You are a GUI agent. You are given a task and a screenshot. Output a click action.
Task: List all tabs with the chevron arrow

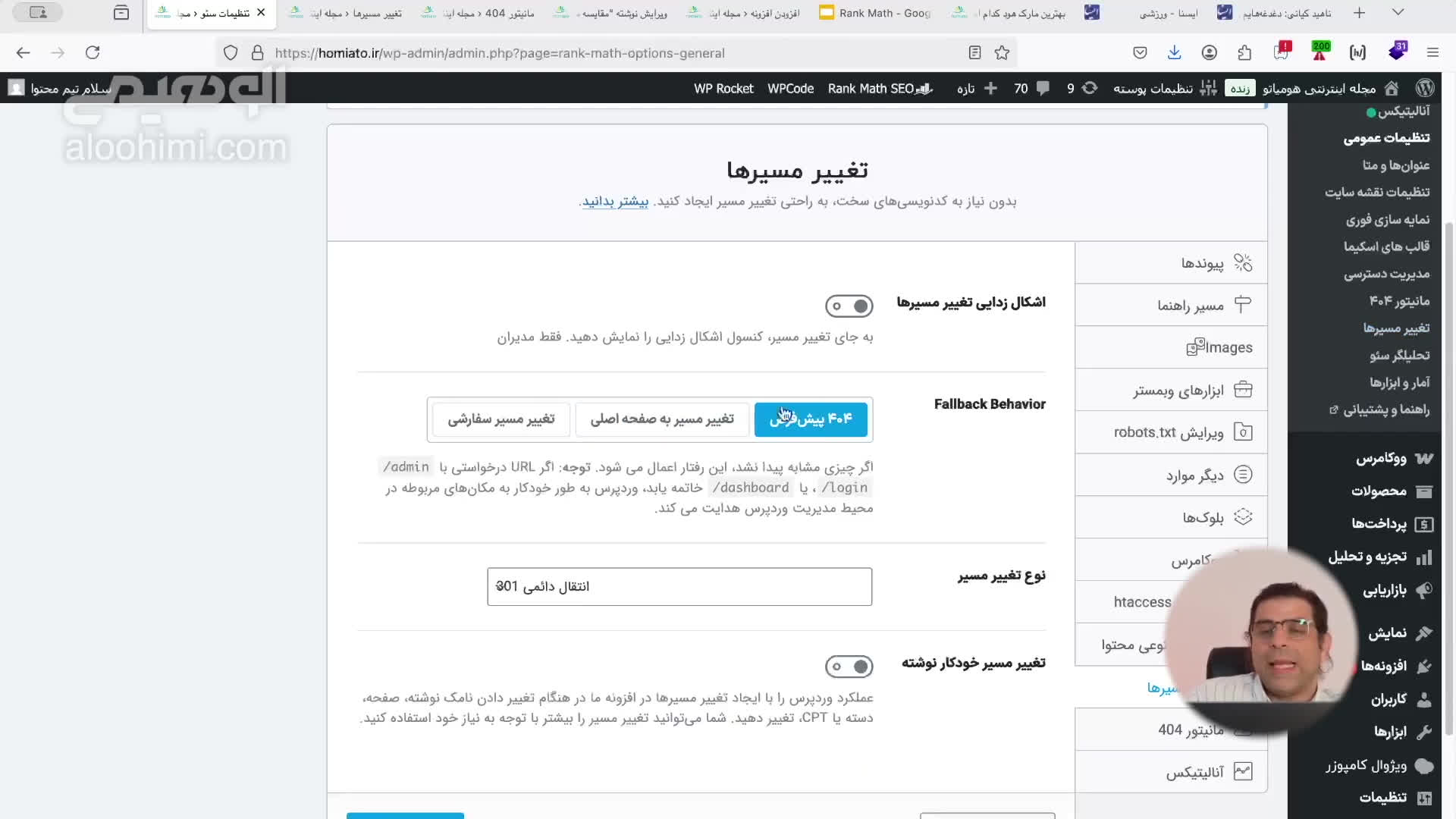[1398, 13]
